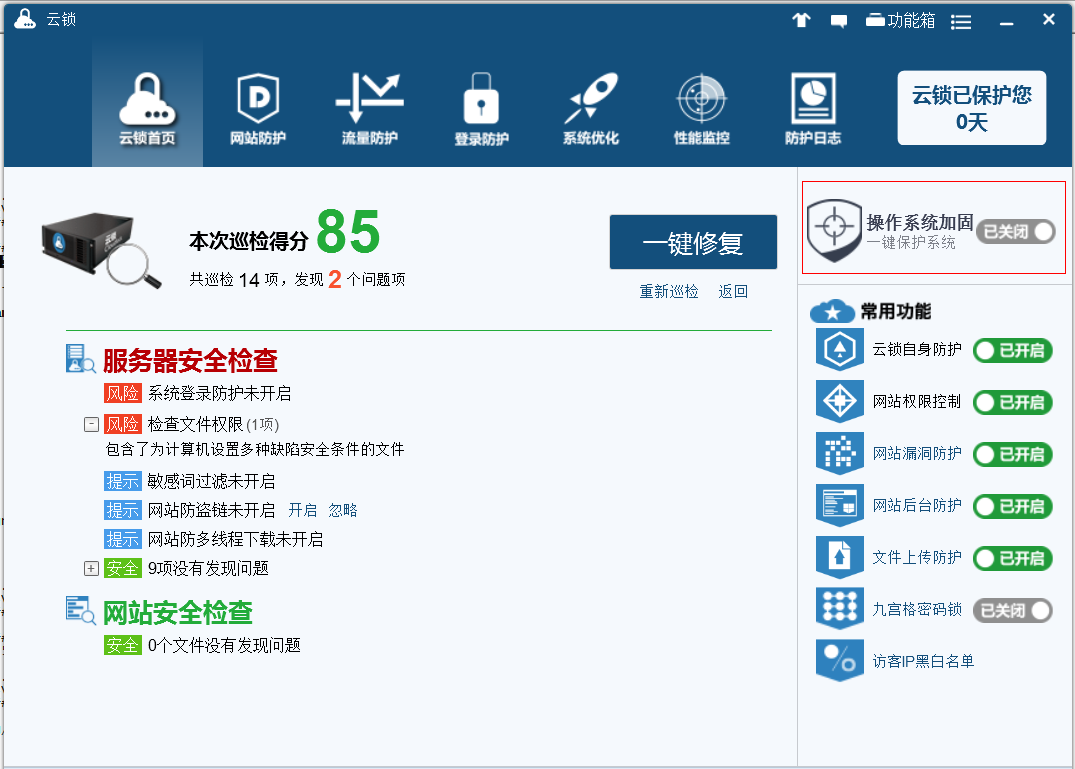Open the 文件上传防护 label link

917,557
